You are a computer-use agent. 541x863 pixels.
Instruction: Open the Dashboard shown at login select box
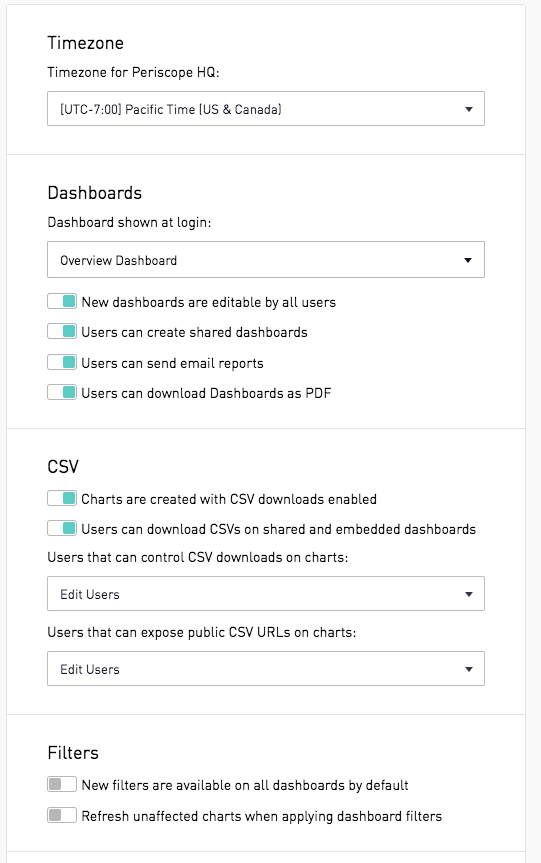[266, 260]
